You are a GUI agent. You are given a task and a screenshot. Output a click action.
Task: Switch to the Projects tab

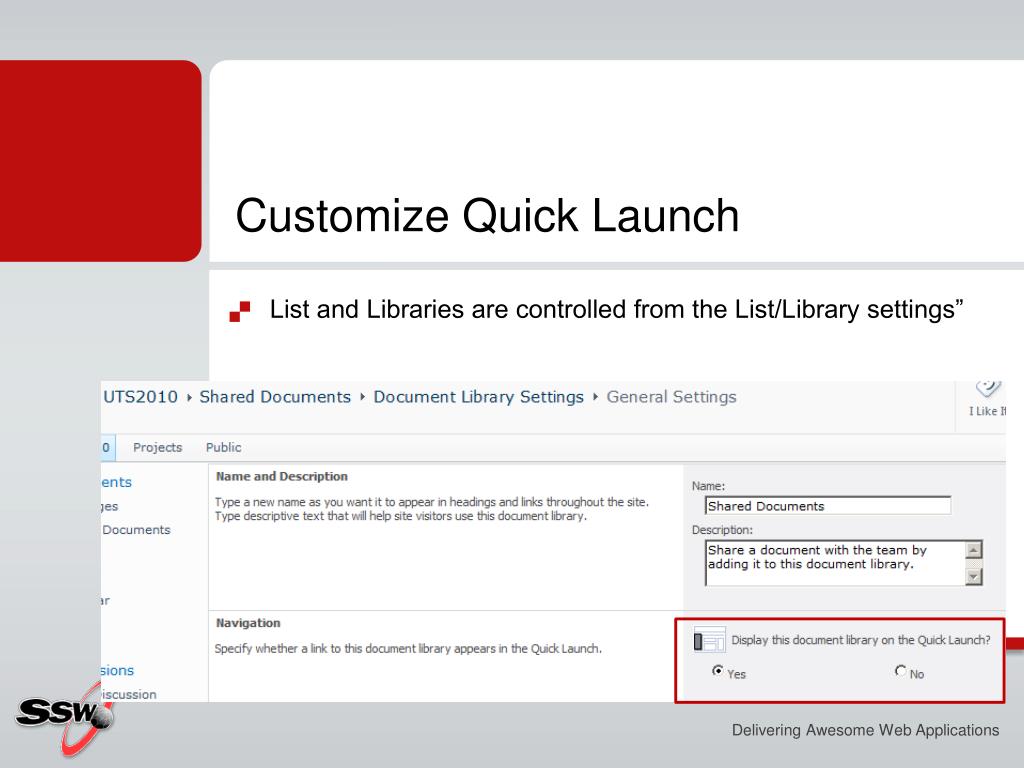[157, 447]
